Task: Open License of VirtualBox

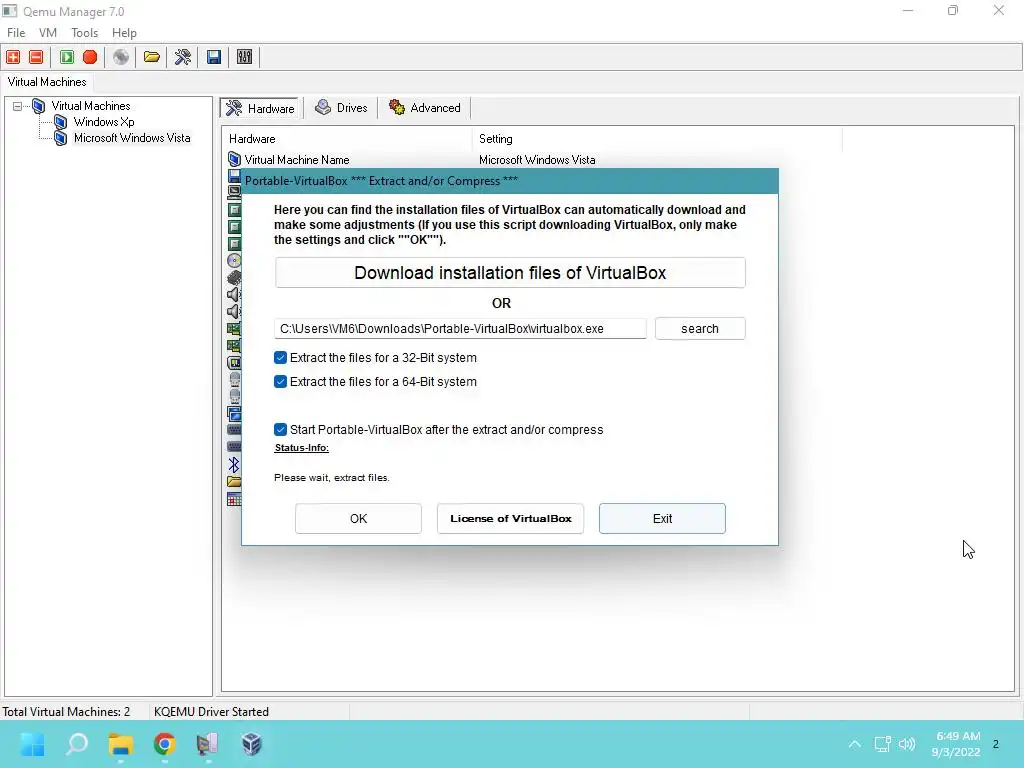Action: tap(510, 519)
